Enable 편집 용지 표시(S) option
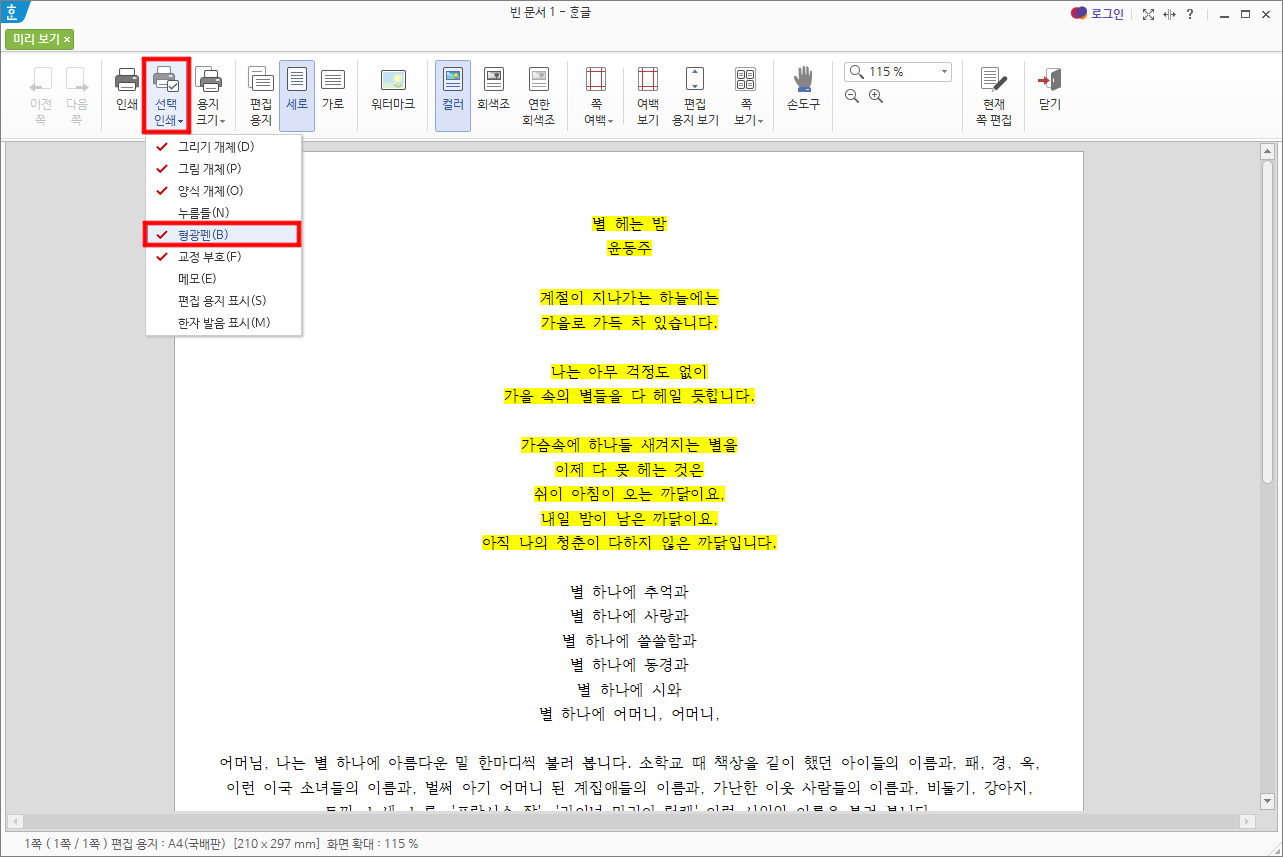 [223, 301]
